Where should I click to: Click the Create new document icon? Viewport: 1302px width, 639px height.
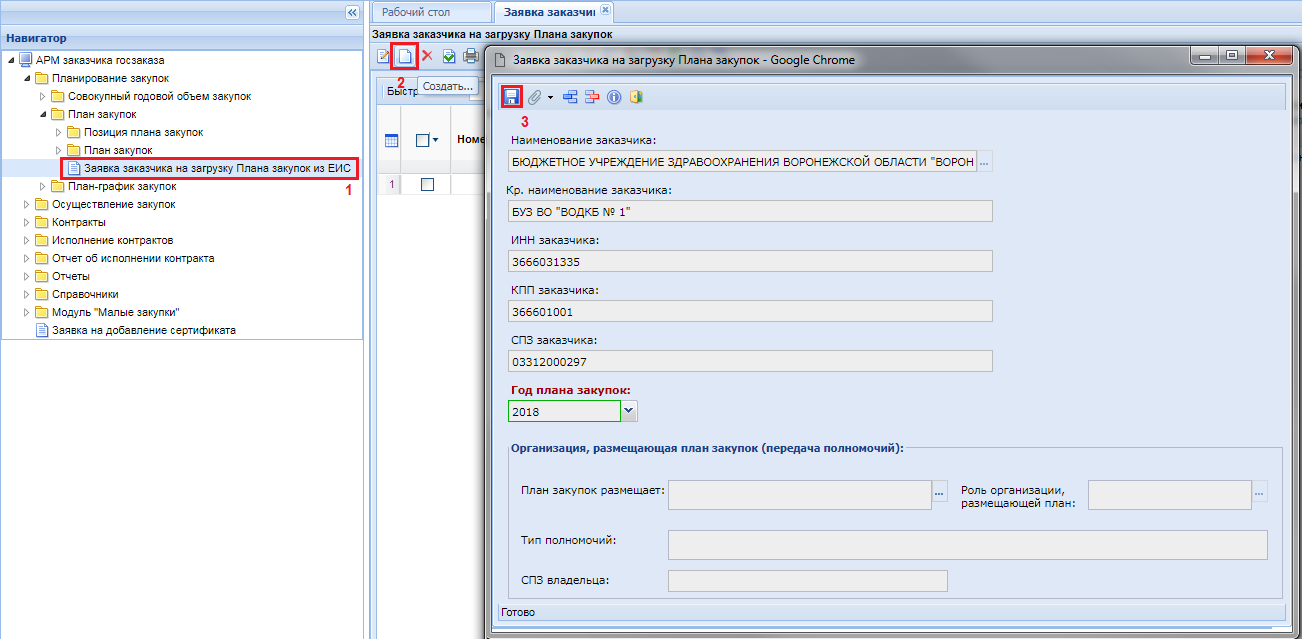(x=405, y=56)
